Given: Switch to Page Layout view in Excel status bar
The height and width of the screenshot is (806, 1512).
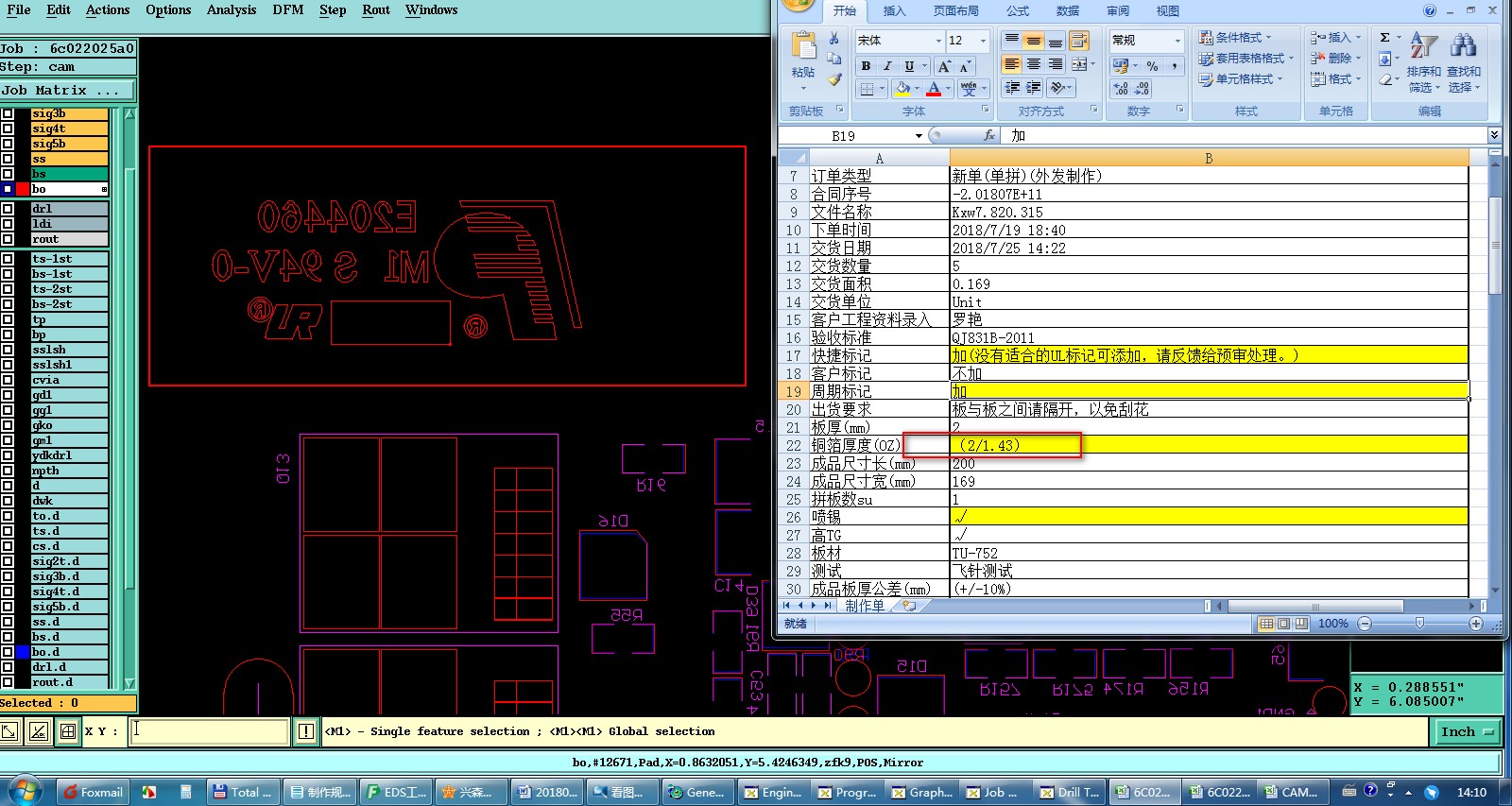Looking at the screenshot, I should pyautogui.click(x=1283, y=624).
